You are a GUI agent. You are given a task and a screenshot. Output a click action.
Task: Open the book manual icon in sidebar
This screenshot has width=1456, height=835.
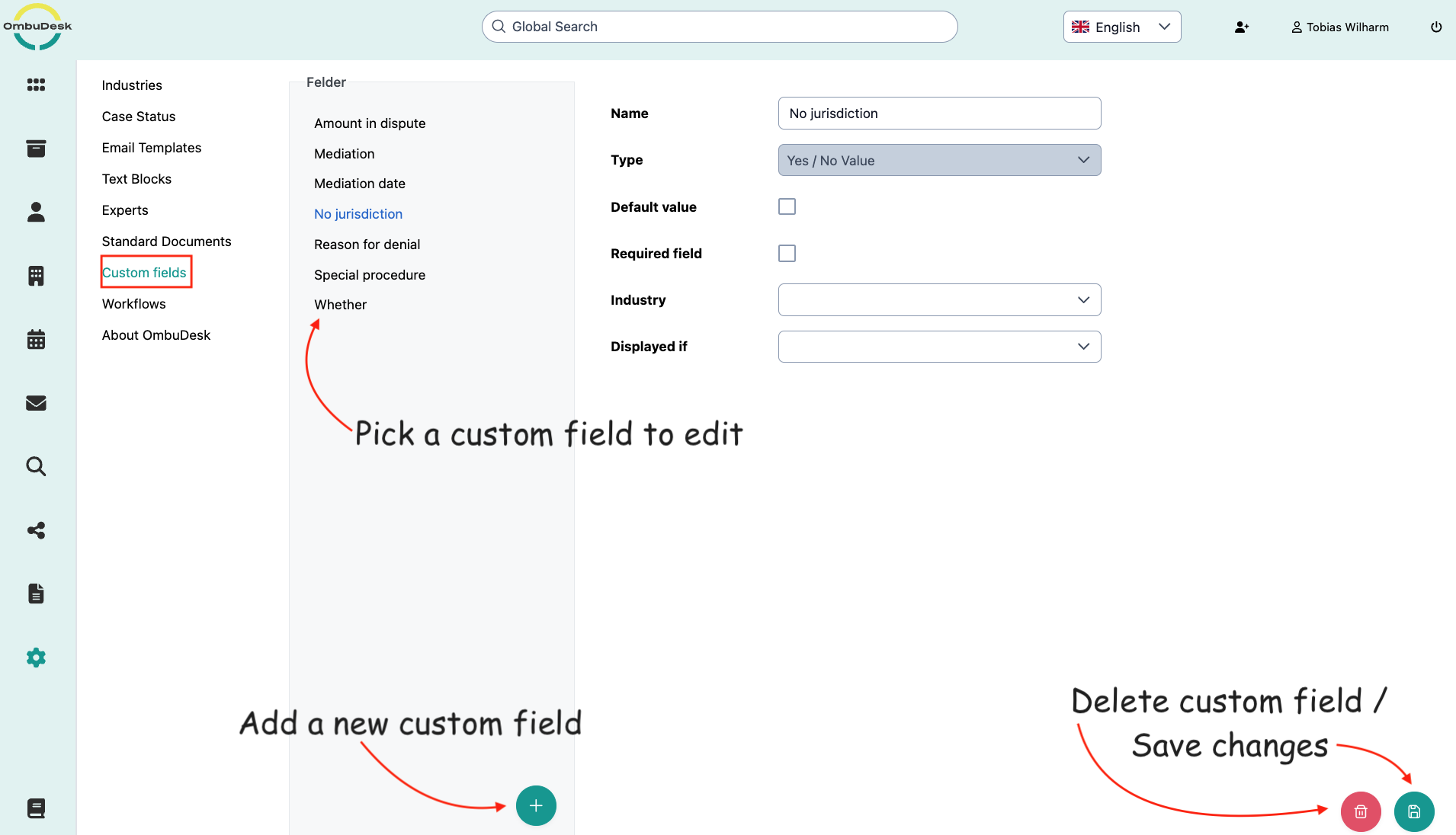(36, 808)
